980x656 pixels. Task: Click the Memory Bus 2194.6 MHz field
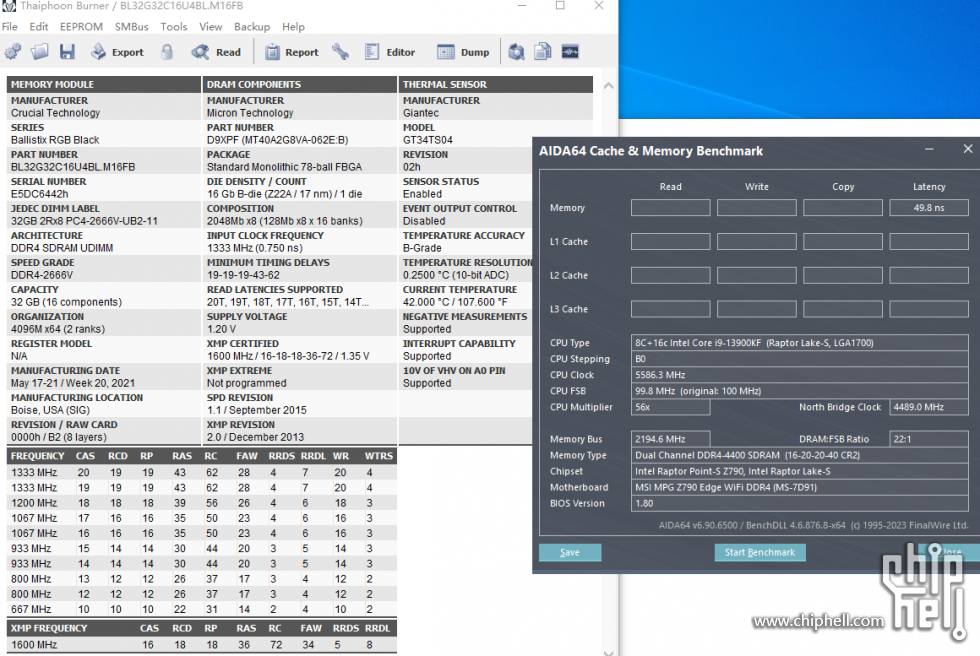coord(671,439)
